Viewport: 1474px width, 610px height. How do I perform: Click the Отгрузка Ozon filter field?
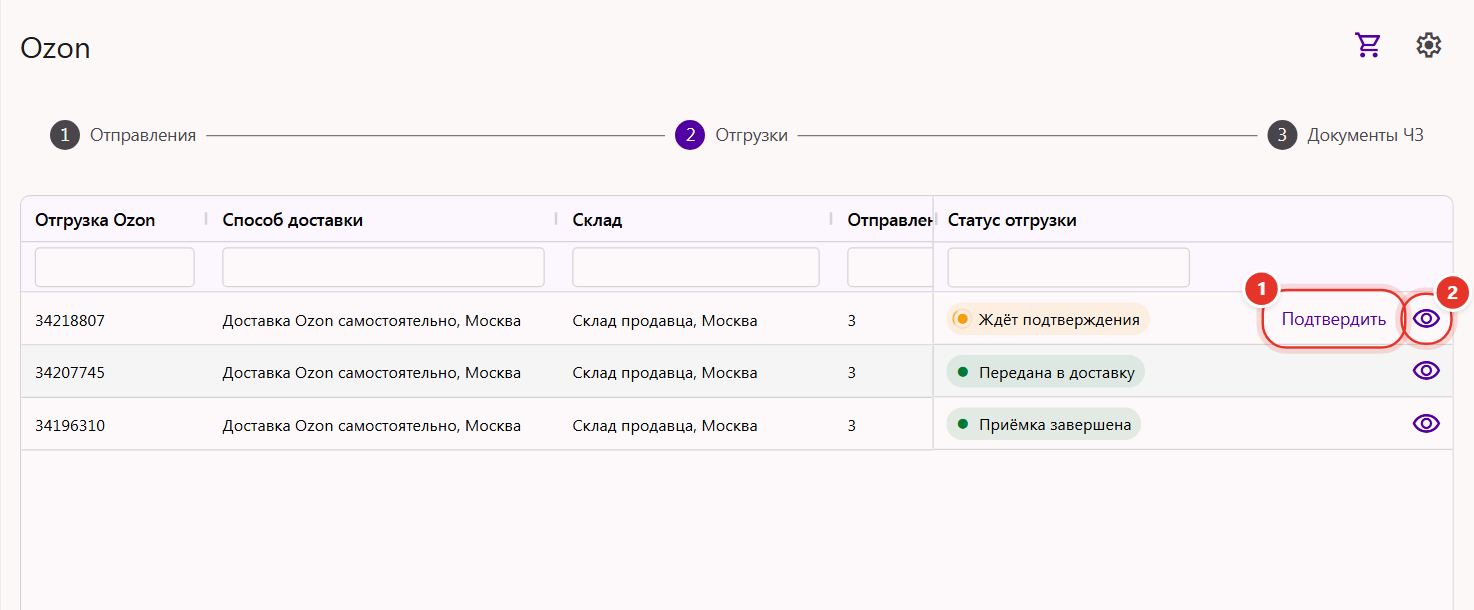click(115, 267)
